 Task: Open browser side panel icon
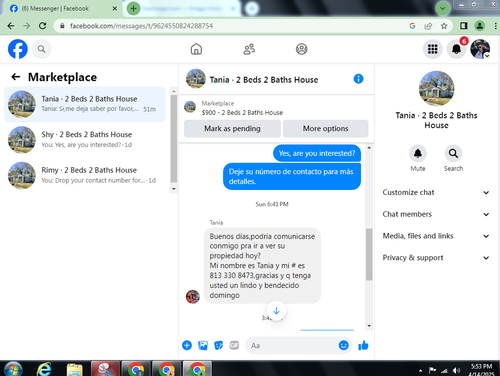tap(464, 26)
